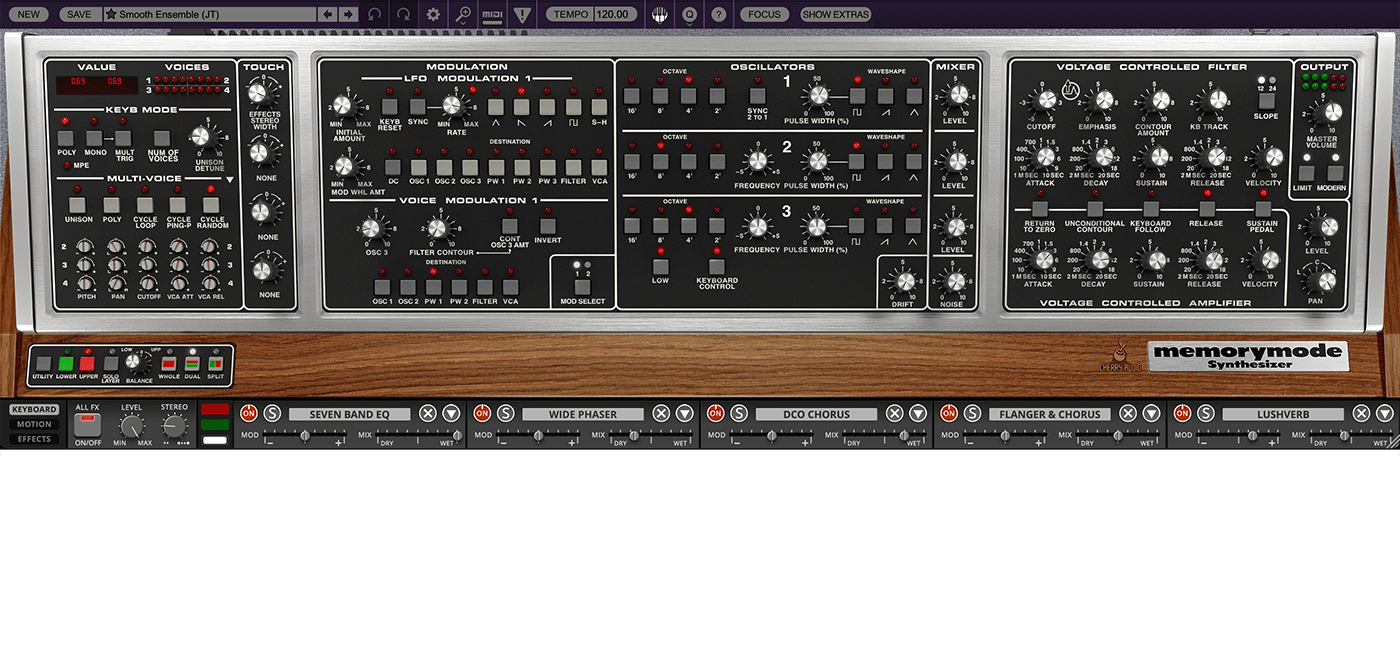Screen dimensions: 1400x669
Task: Open the QWERTY keyboard Q icon
Action: (689, 14)
